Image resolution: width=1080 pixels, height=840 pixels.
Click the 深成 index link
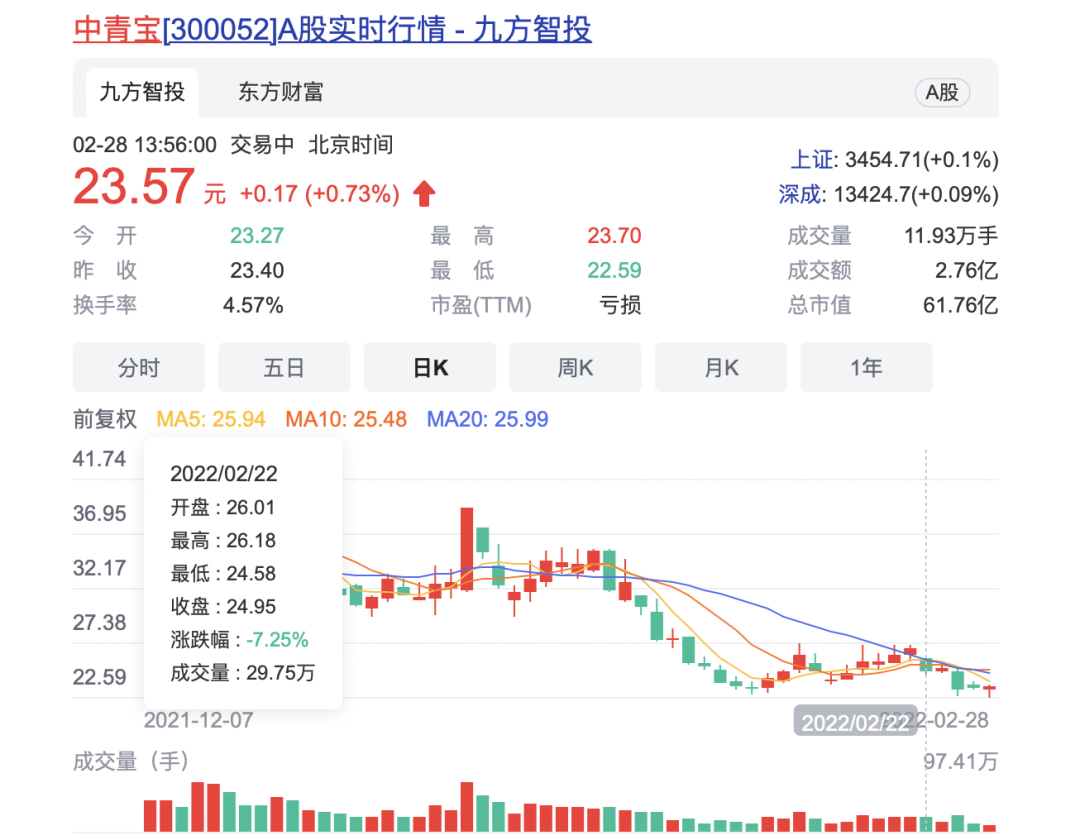coord(799,194)
